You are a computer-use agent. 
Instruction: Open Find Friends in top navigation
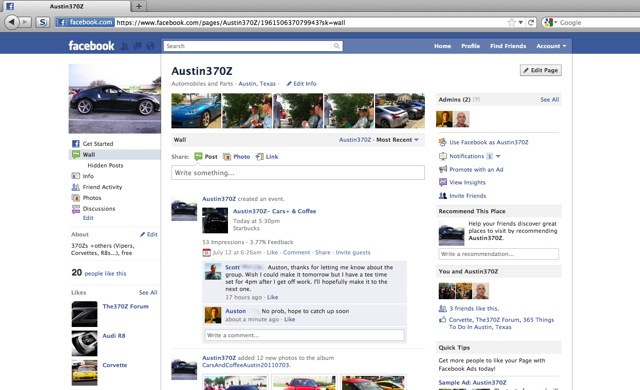point(508,46)
